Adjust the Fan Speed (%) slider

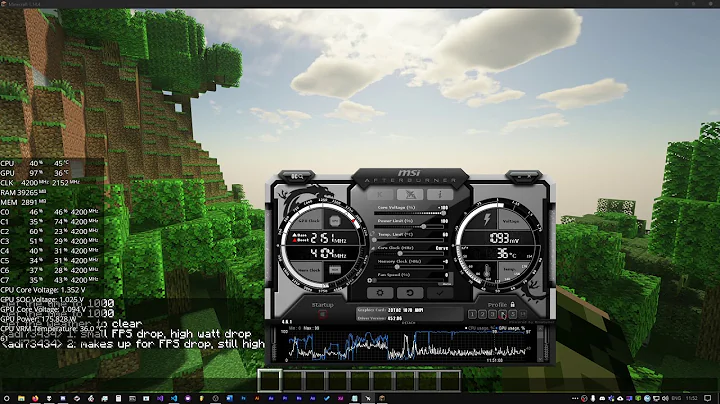pyautogui.click(x=408, y=280)
